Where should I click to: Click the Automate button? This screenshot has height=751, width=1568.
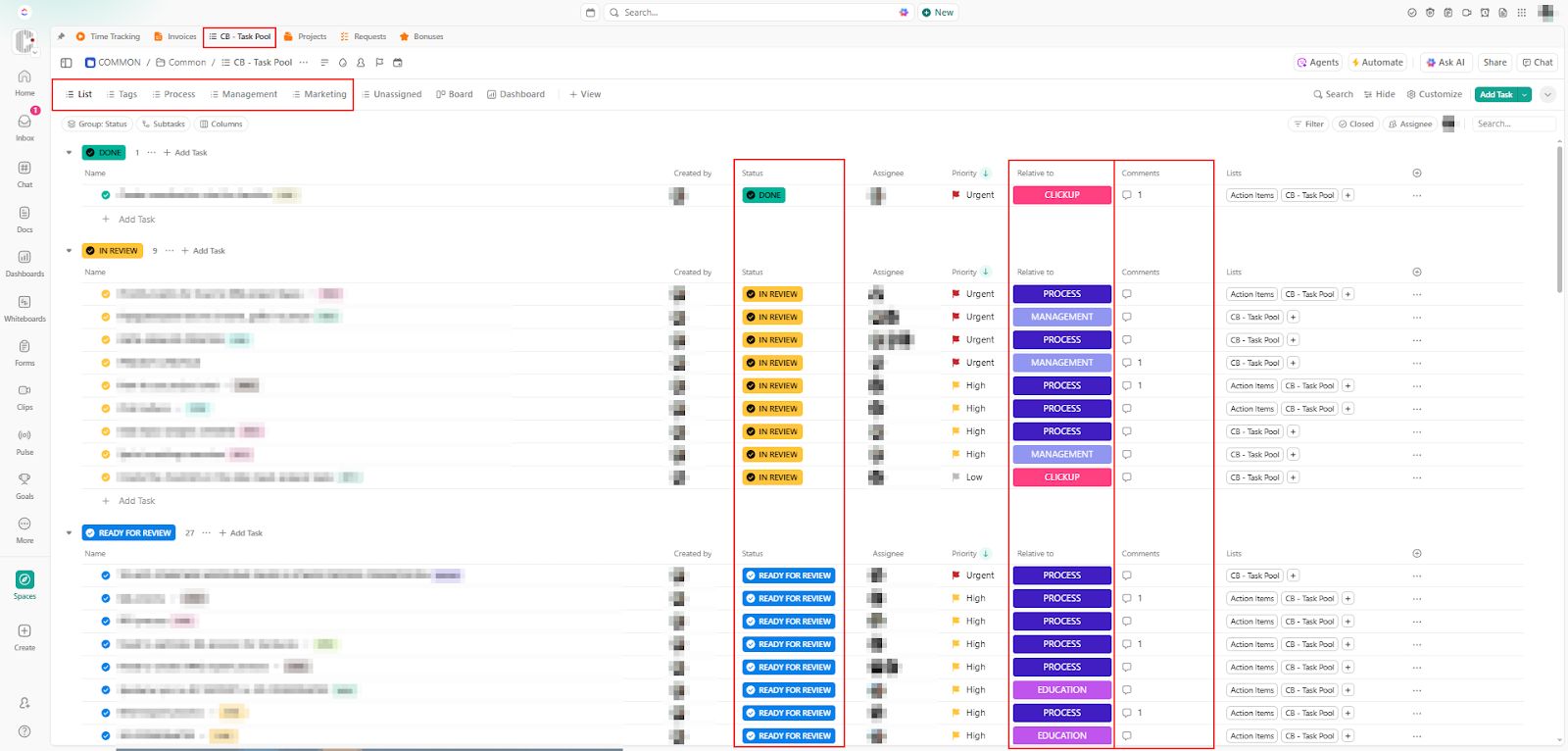tap(1377, 63)
